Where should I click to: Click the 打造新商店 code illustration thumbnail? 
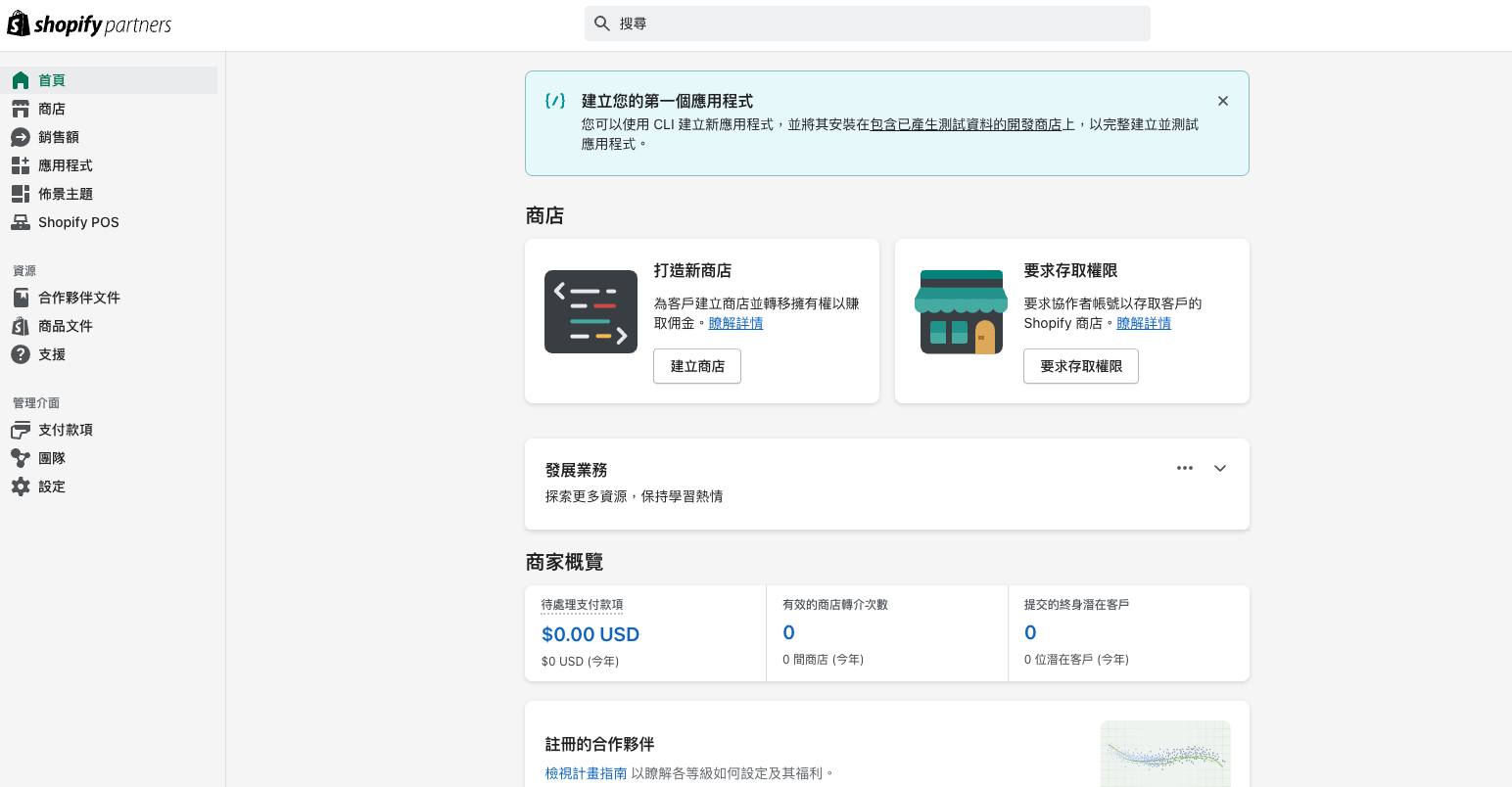coord(591,311)
